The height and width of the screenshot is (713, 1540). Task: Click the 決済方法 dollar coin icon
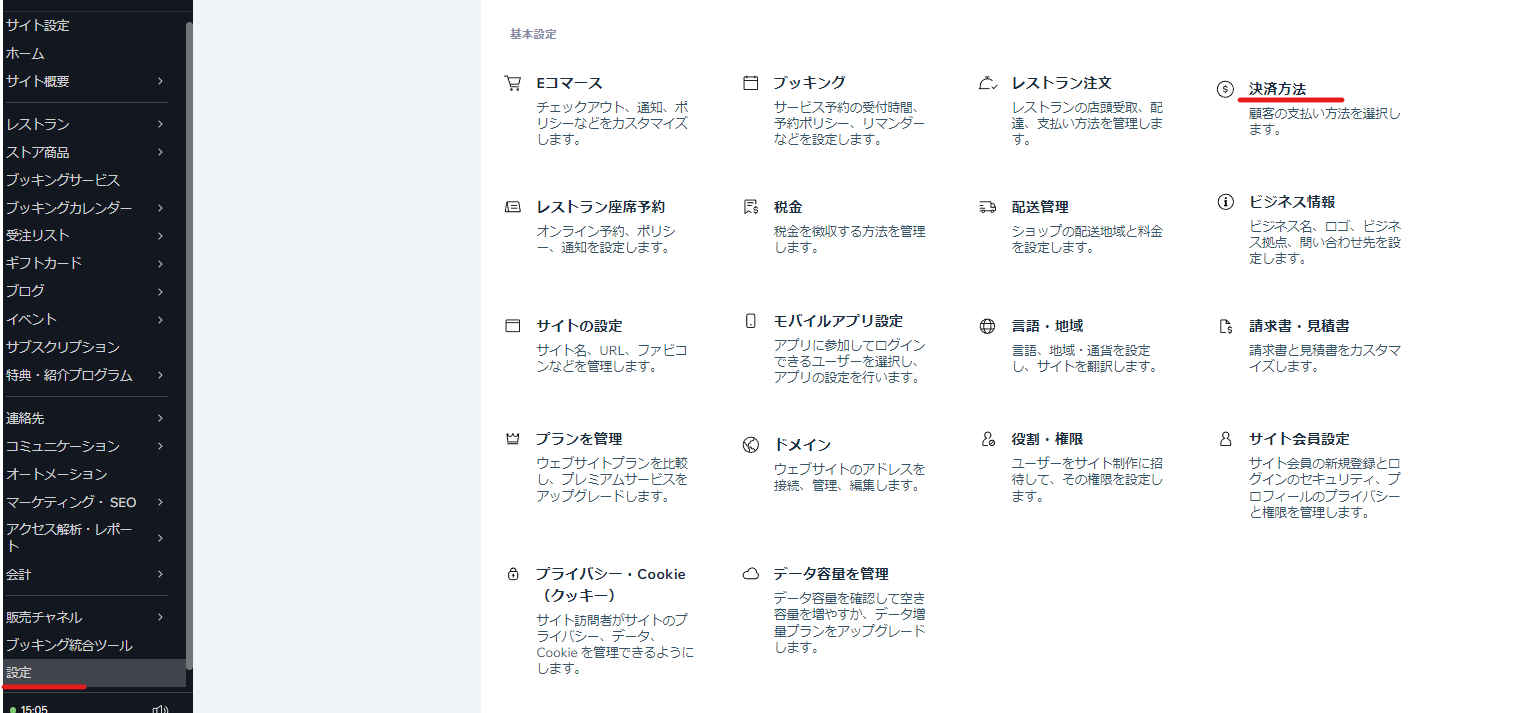(x=1225, y=89)
